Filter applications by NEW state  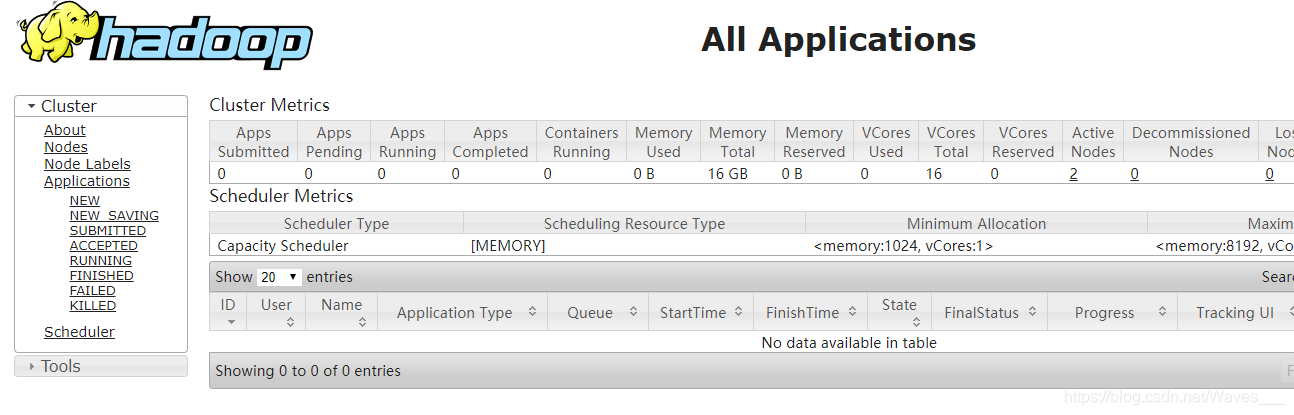85,201
